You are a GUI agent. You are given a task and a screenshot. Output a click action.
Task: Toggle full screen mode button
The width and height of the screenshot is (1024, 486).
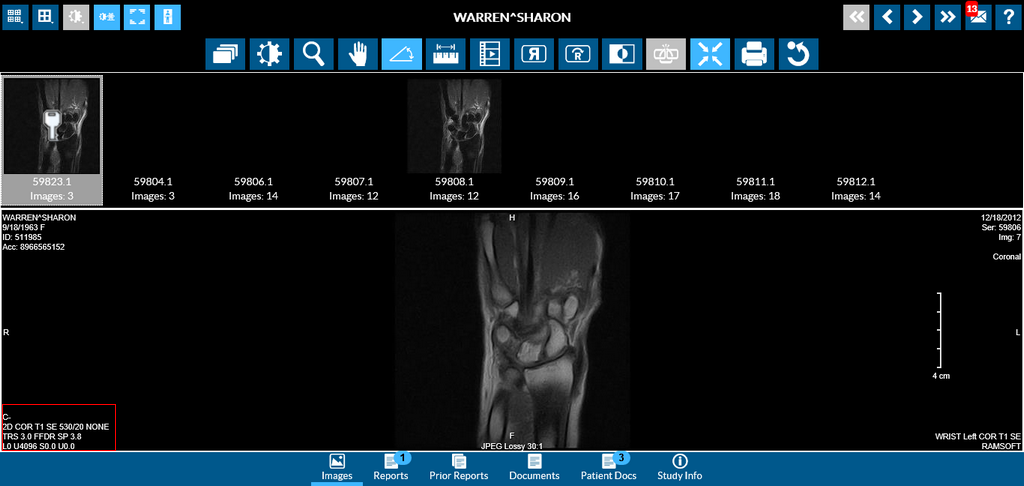coord(137,17)
